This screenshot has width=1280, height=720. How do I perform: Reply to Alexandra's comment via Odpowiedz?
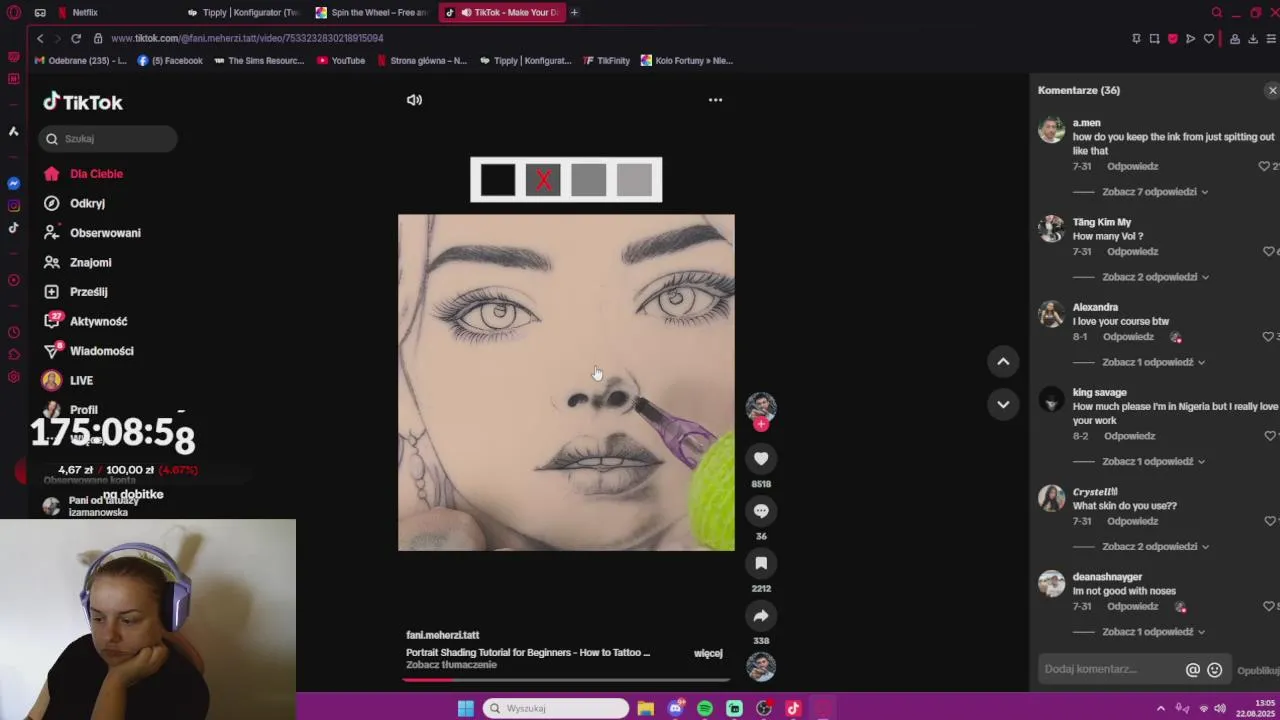click(x=1127, y=337)
